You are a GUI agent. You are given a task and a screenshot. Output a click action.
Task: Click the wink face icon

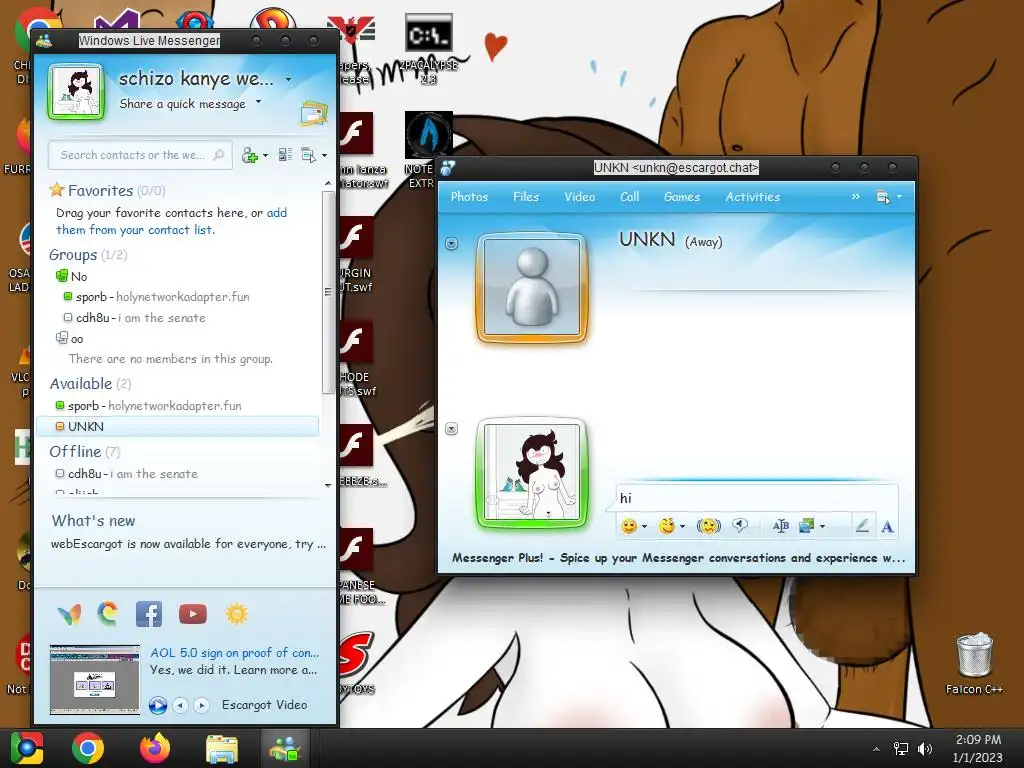666,526
